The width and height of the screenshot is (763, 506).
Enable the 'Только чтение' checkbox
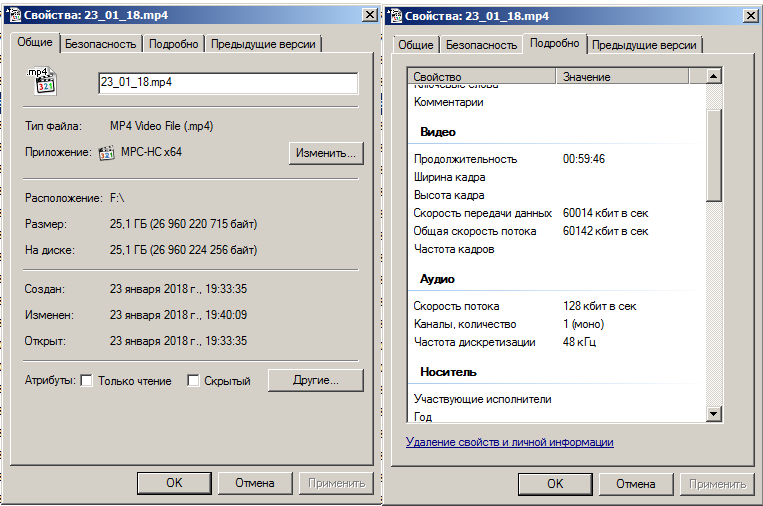pyautogui.click(x=87, y=381)
